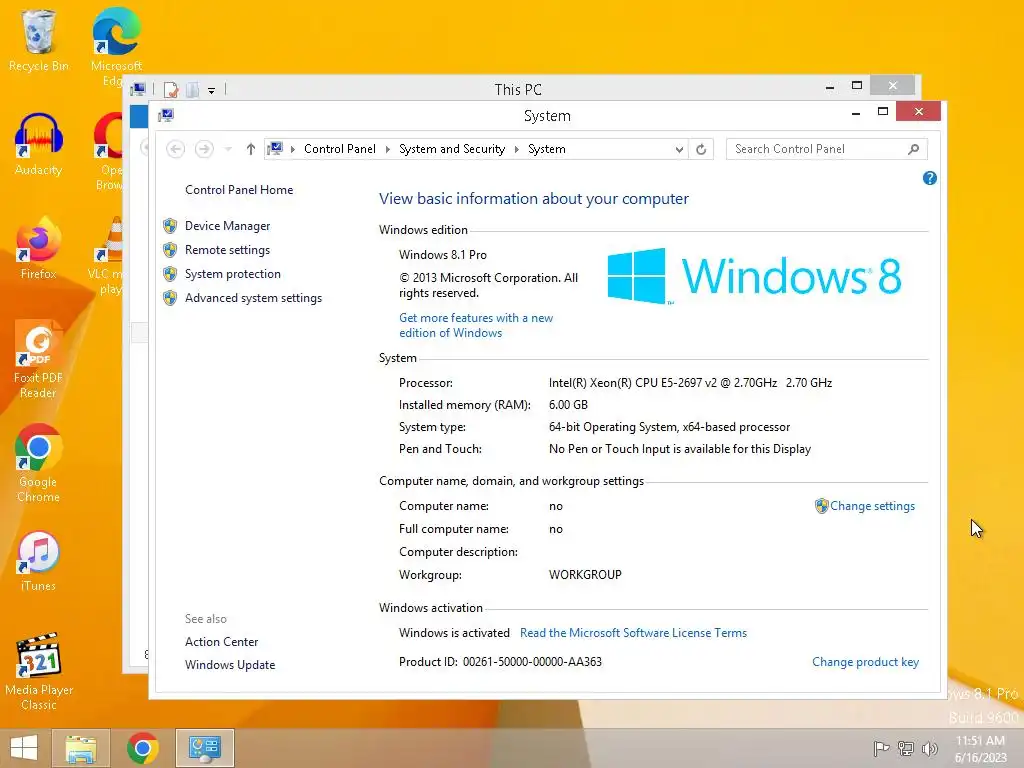Click the 6.00 GB memory value
The width and height of the screenshot is (1024, 768).
(568, 406)
